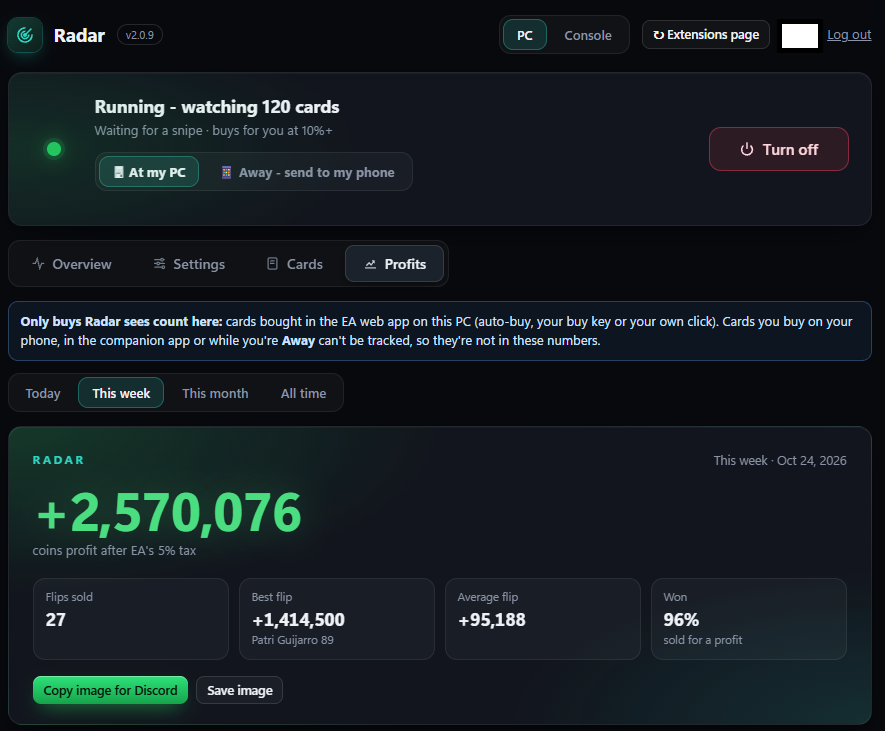Image resolution: width=885 pixels, height=731 pixels.
Task: Click the v2.0.9 version badge
Action: coord(140,35)
